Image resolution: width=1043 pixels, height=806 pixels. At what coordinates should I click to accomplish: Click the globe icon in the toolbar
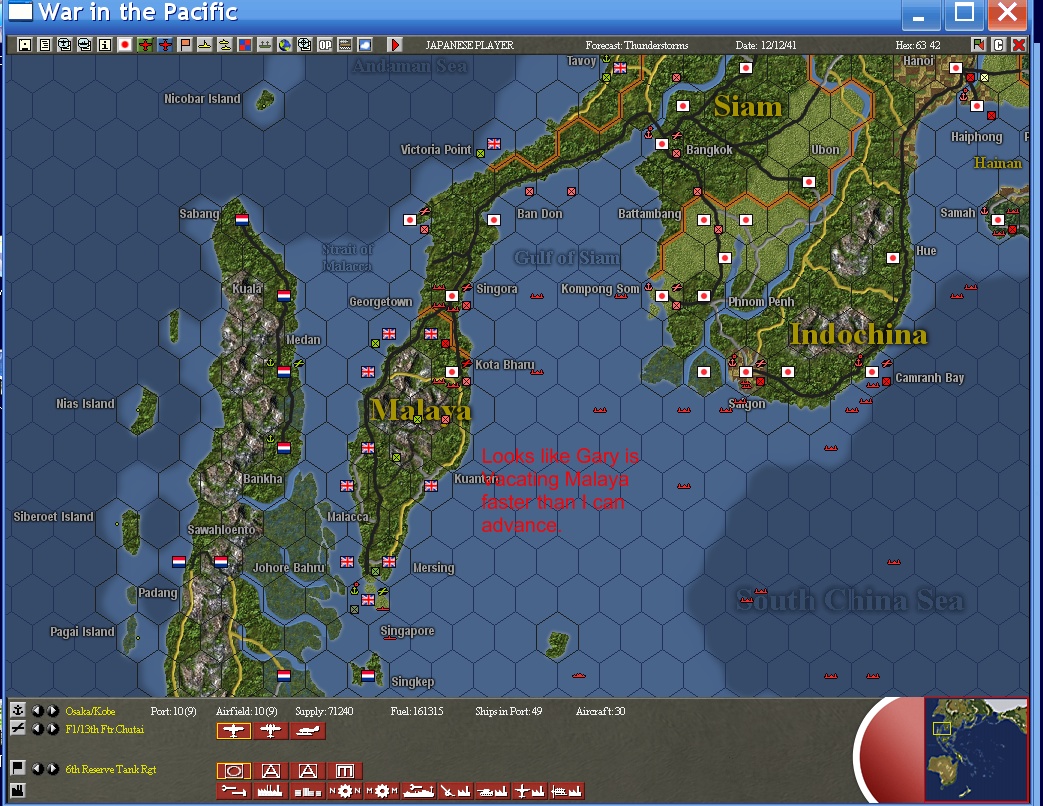tap(285, 45)
